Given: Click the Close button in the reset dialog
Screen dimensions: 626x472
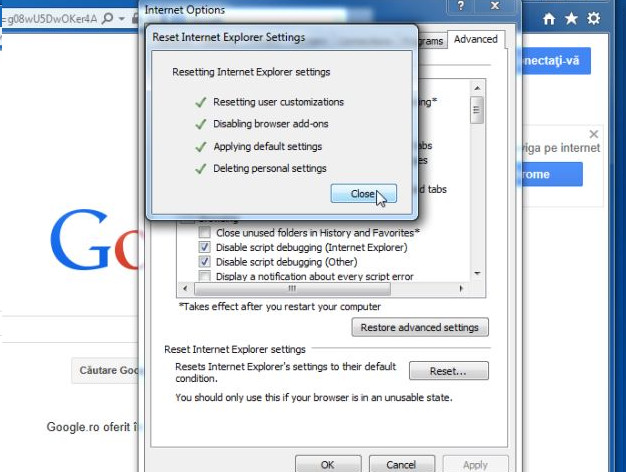Looking at the screenshot, I should tap(363, 194).
